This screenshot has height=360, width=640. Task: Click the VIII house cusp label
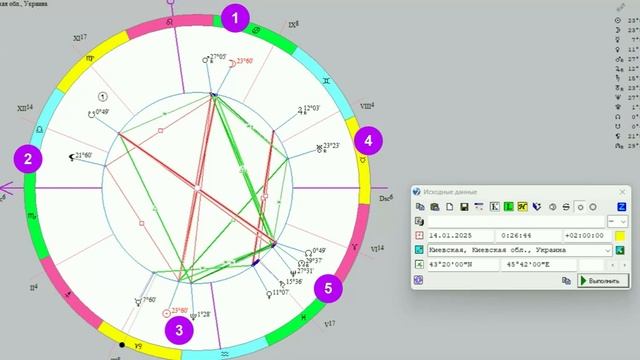pyautogui.click(x=367, y=107)
